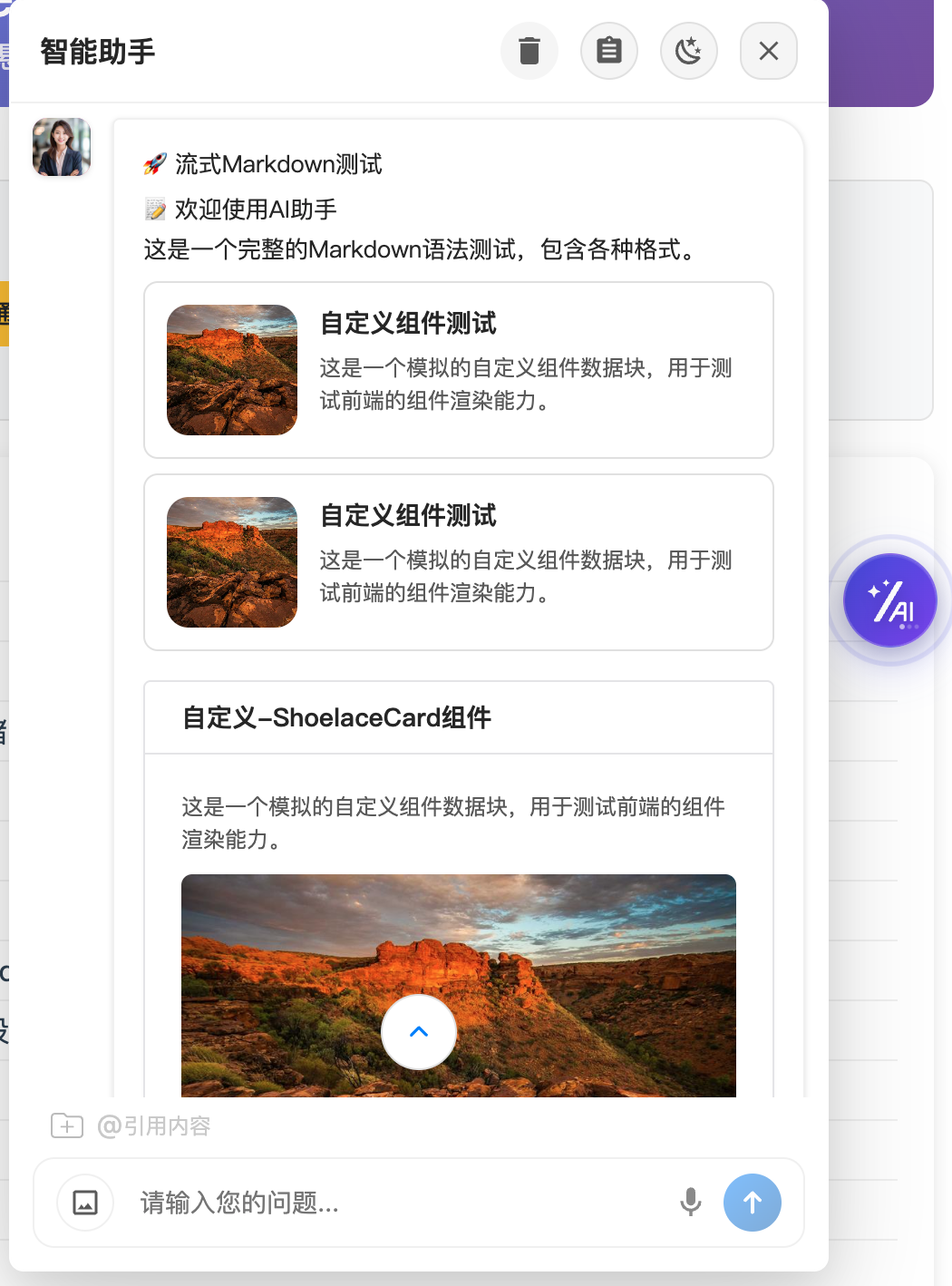Image resolution: width=952 pixels, height=1286 pixels.
Task: Click the first 自定义组件测试 title
Action: [x=408, y=323]
